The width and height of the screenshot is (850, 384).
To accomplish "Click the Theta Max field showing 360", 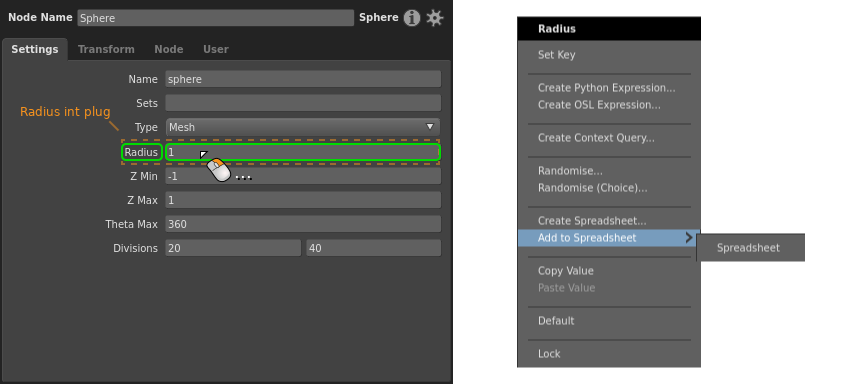I will pyautogui.click(x=302, y=224).
